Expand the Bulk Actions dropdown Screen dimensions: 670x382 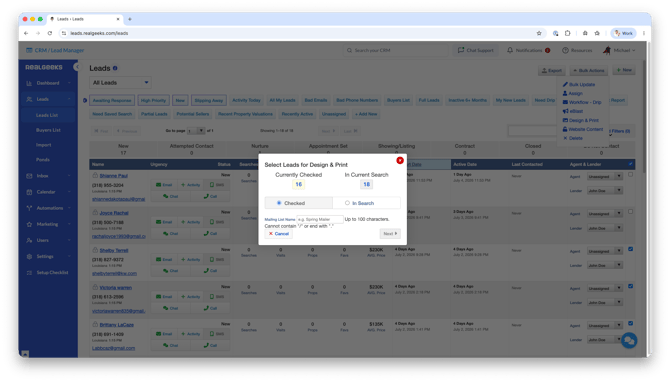click(589, 71)
